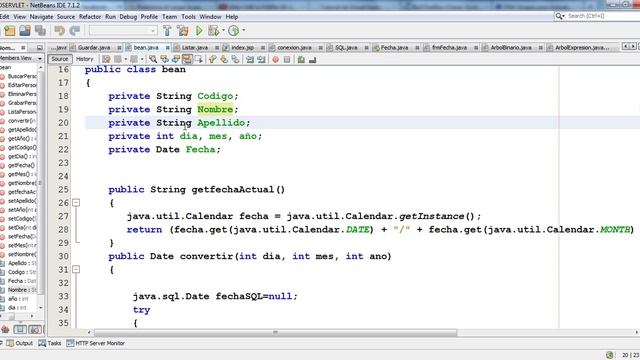Toggle Highlight Search in editor toolbar
This screenshot has width=640, height=360.
coord(187,60)
